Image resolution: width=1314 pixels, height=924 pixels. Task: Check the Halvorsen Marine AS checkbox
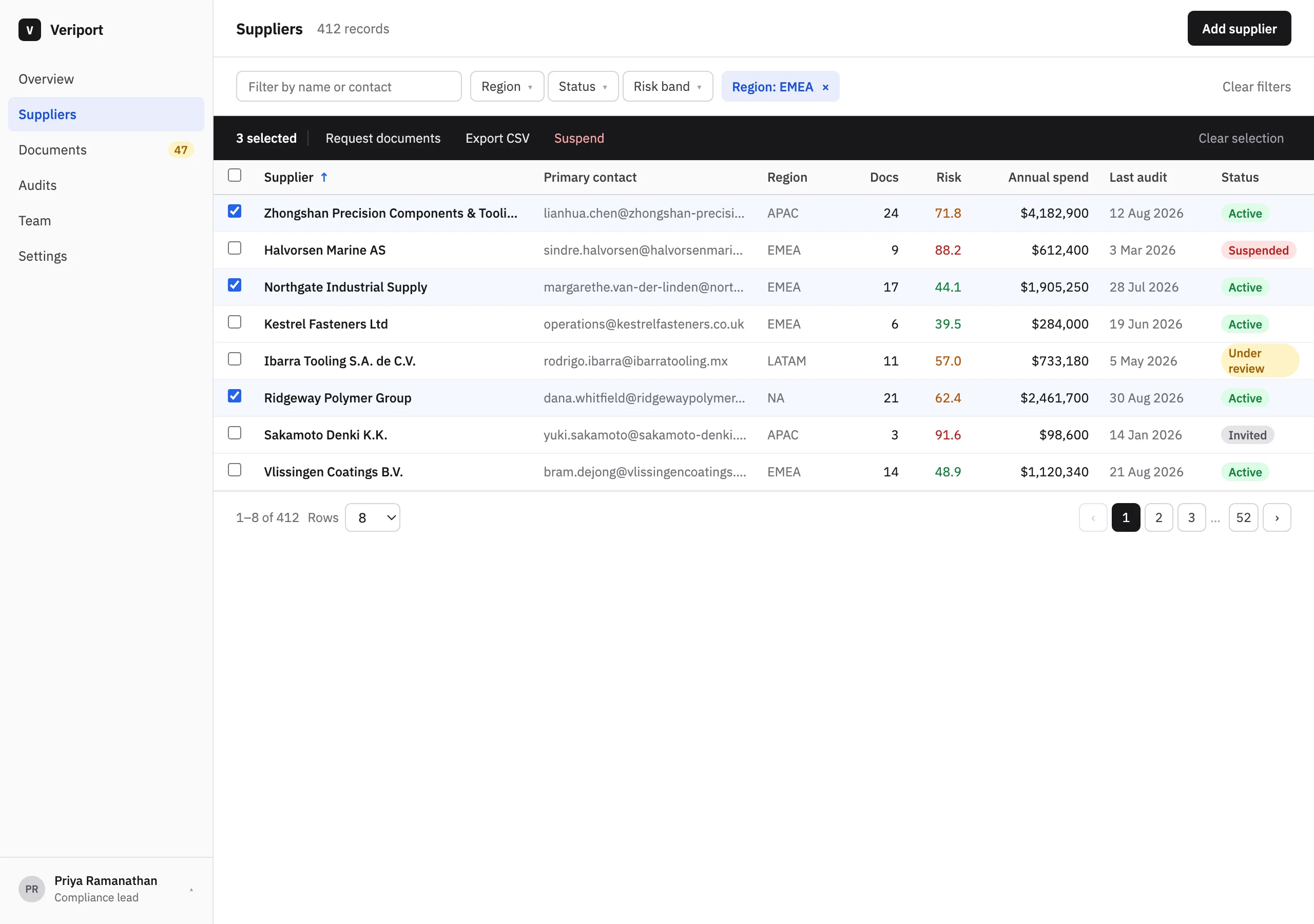point(235,248)
